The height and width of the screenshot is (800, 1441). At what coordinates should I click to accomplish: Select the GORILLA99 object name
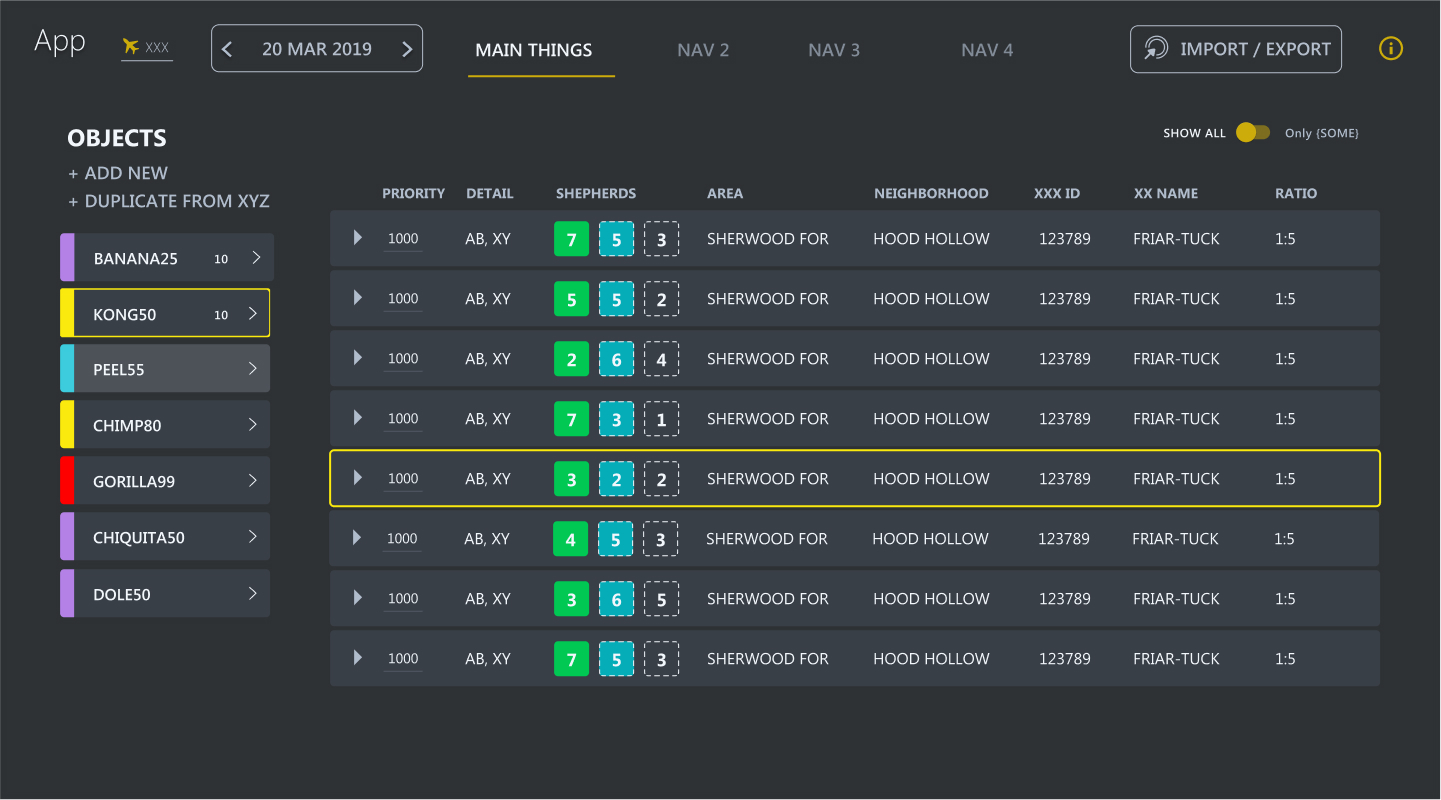tap(134, 482)
